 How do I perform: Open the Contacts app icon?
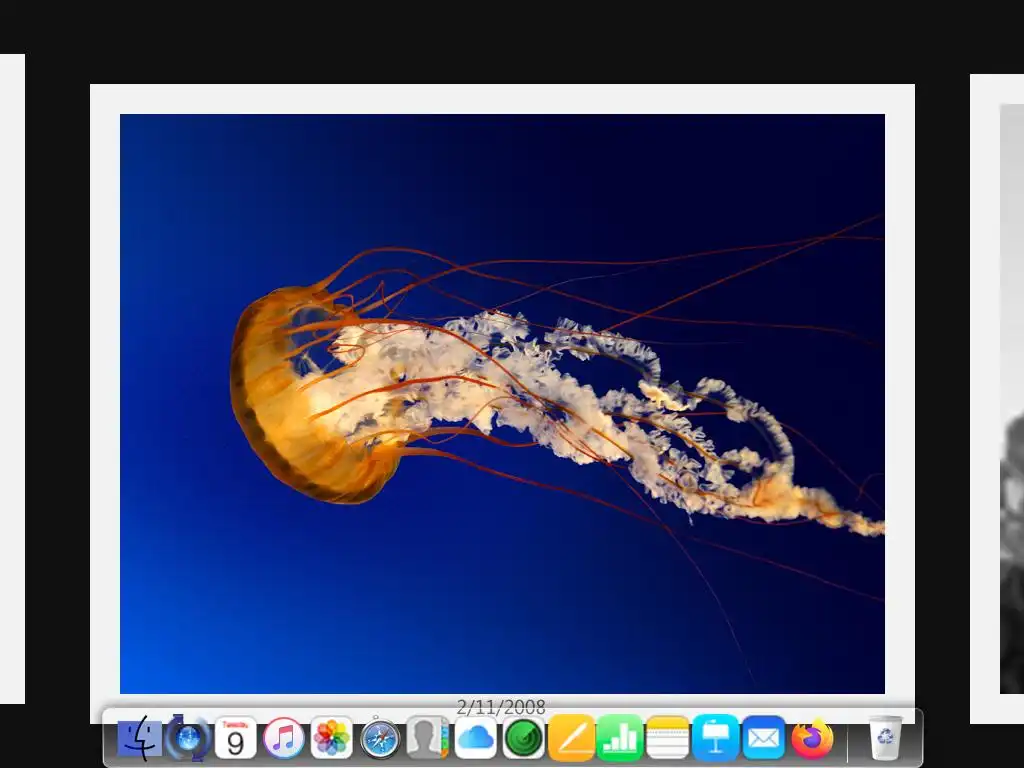coord(428,738)
